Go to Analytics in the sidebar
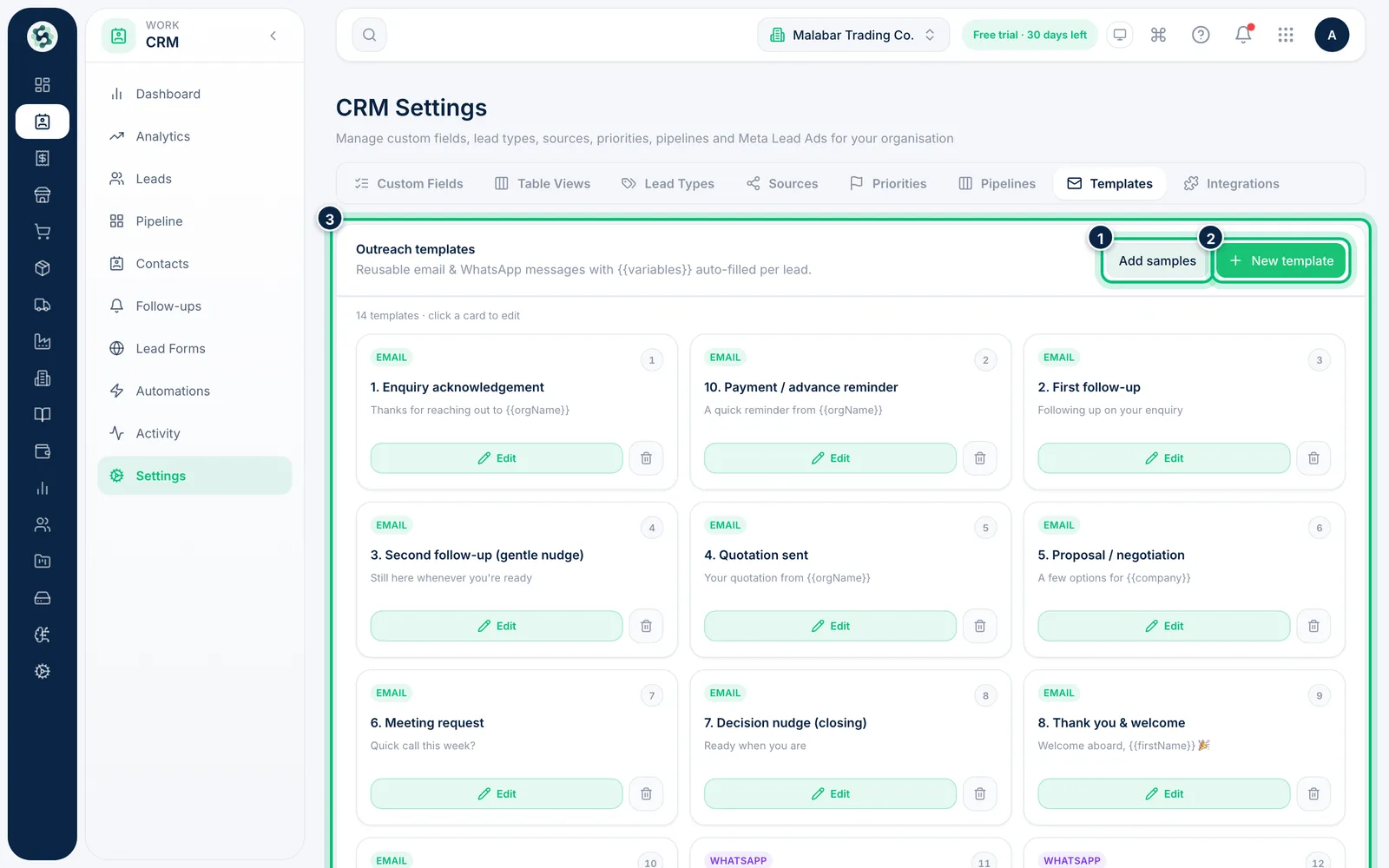1389x868 pixels. point(194,136)
